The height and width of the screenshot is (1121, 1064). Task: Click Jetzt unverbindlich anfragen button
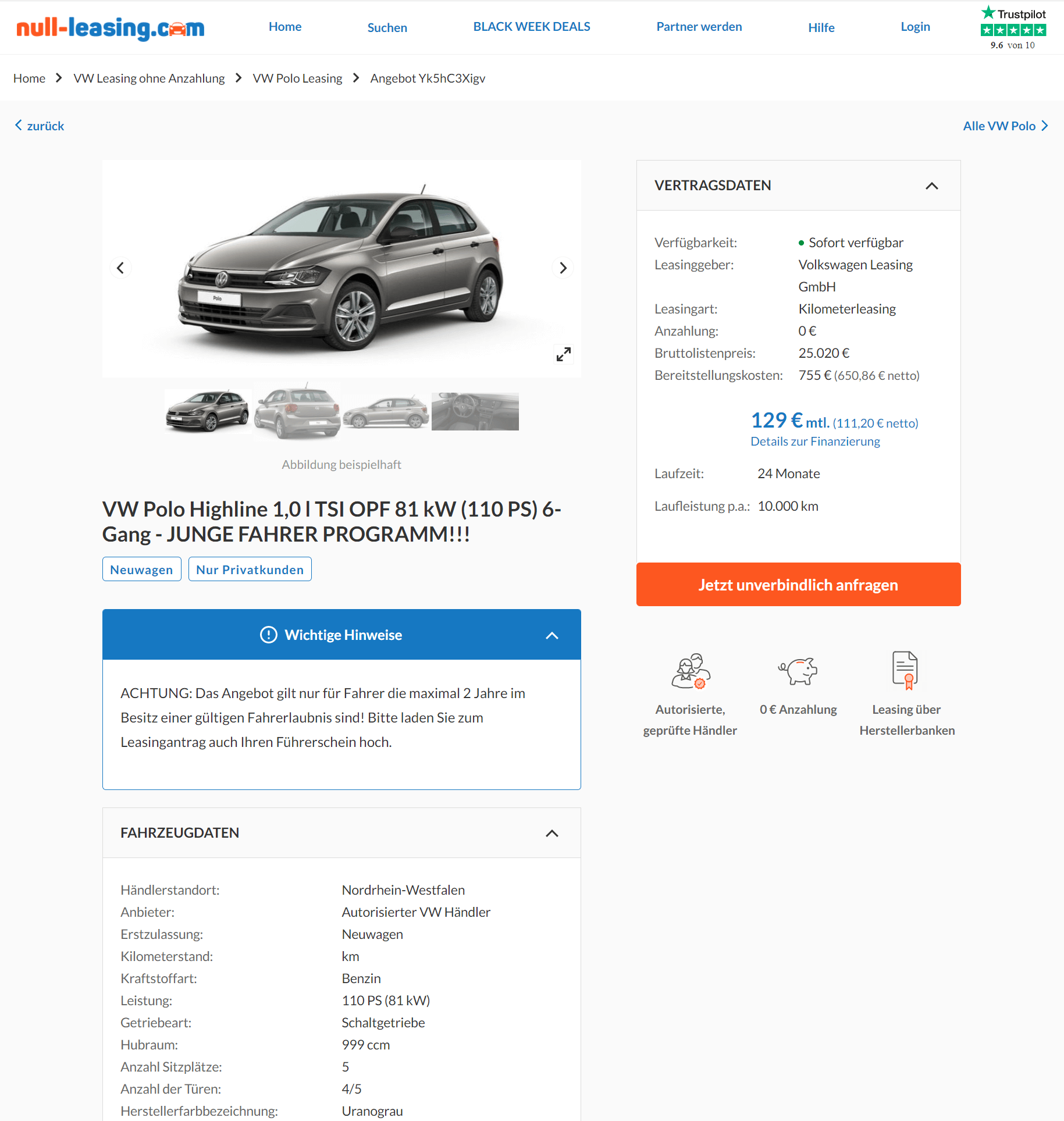pos(798,585)
